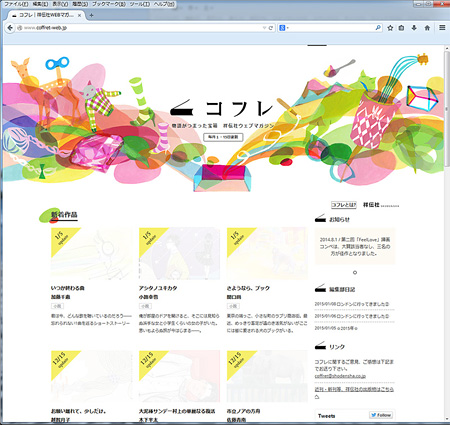This screenshot has height=425, width=450.
Task: Open the 市立ノアの方舟 thumbnail
Action: click(267, 376)
